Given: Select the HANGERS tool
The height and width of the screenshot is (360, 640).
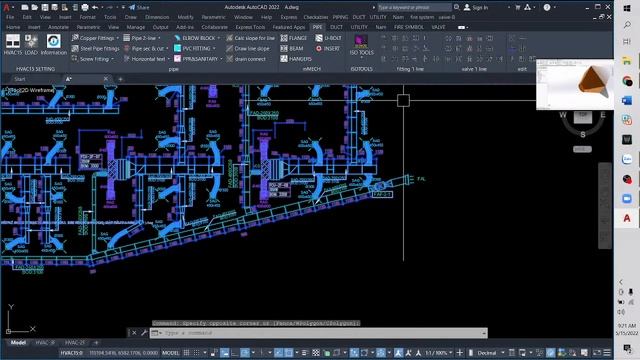Looking at the screenshot, I should (296, 59).
